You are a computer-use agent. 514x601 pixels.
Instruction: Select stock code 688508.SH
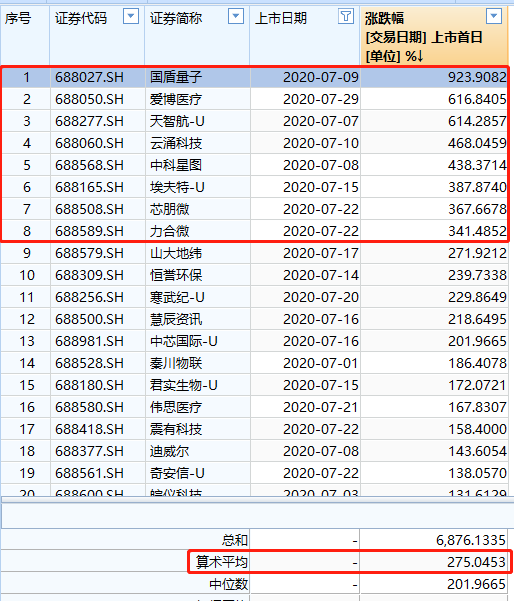(89, 209)
